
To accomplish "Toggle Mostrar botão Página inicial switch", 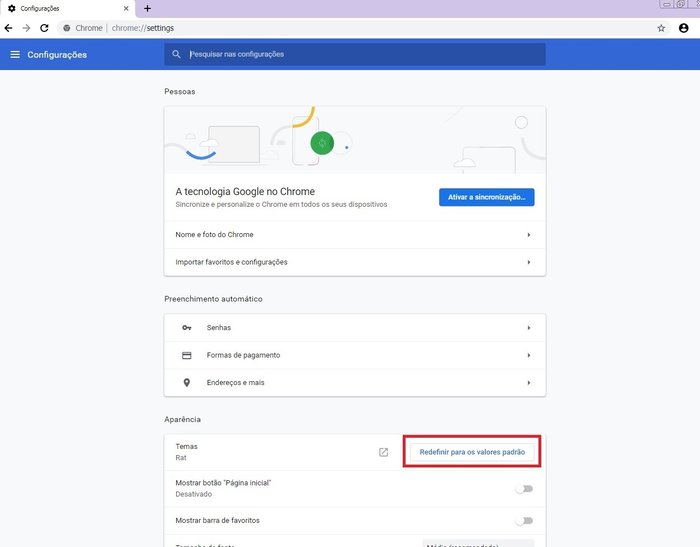I will point(524,489).
